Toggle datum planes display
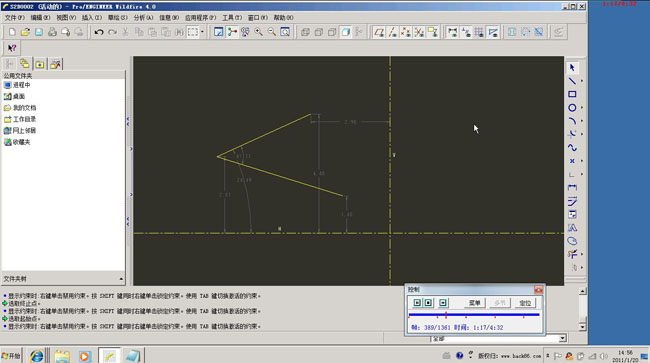The width and height of the screenshot is (650, 363). click(378, 32)
